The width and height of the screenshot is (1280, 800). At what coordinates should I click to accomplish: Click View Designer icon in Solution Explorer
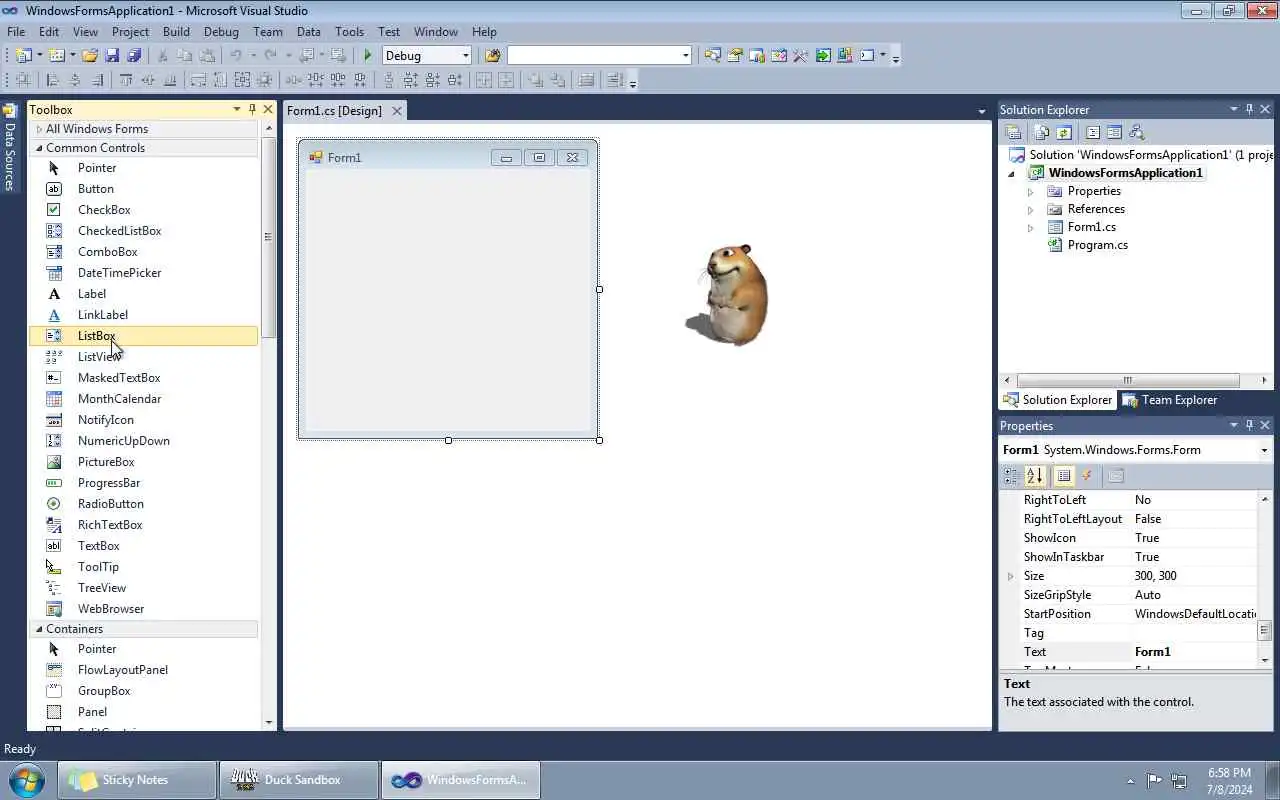tap(1114, 132)
